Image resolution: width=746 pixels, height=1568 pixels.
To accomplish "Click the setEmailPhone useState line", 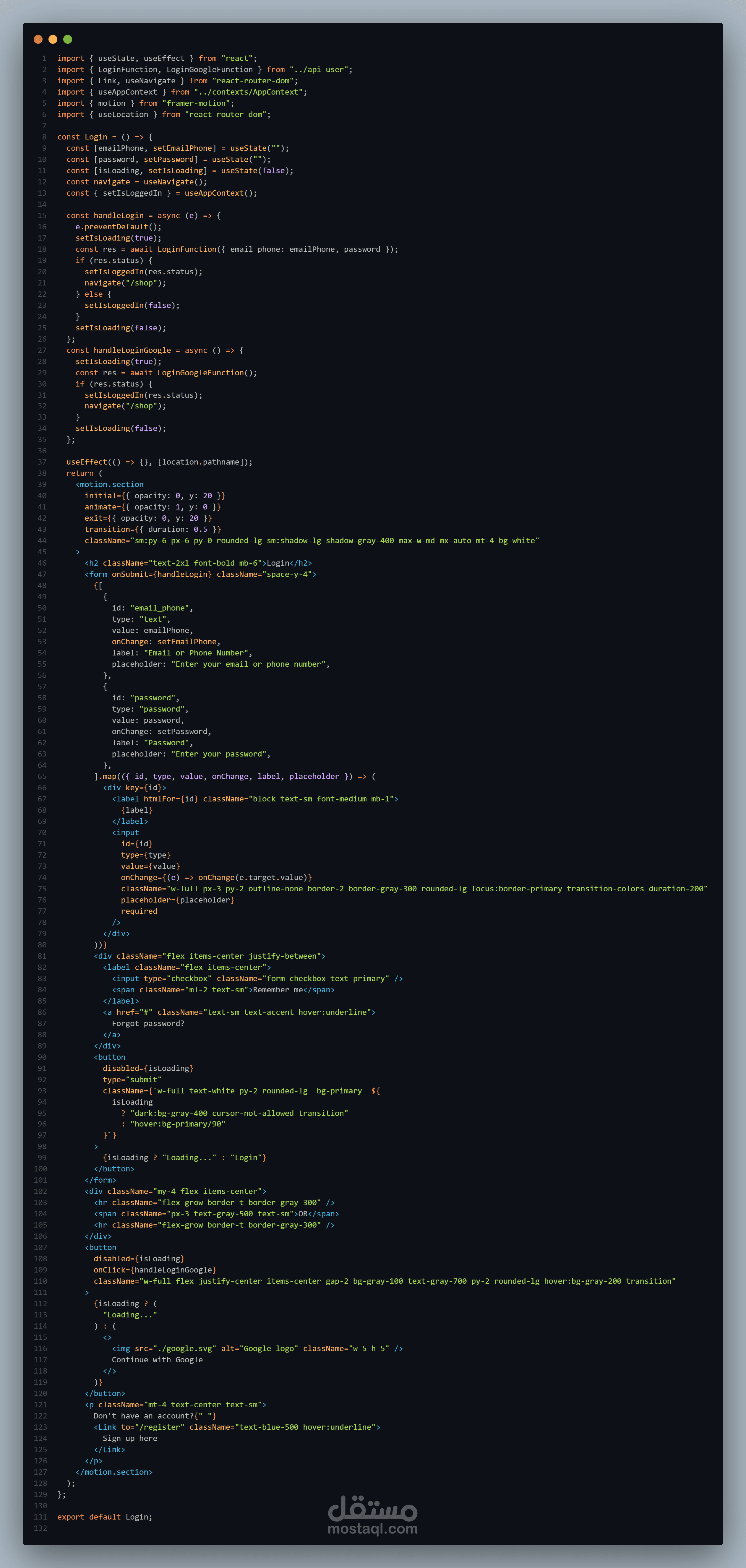I will (x=178, y=148).
